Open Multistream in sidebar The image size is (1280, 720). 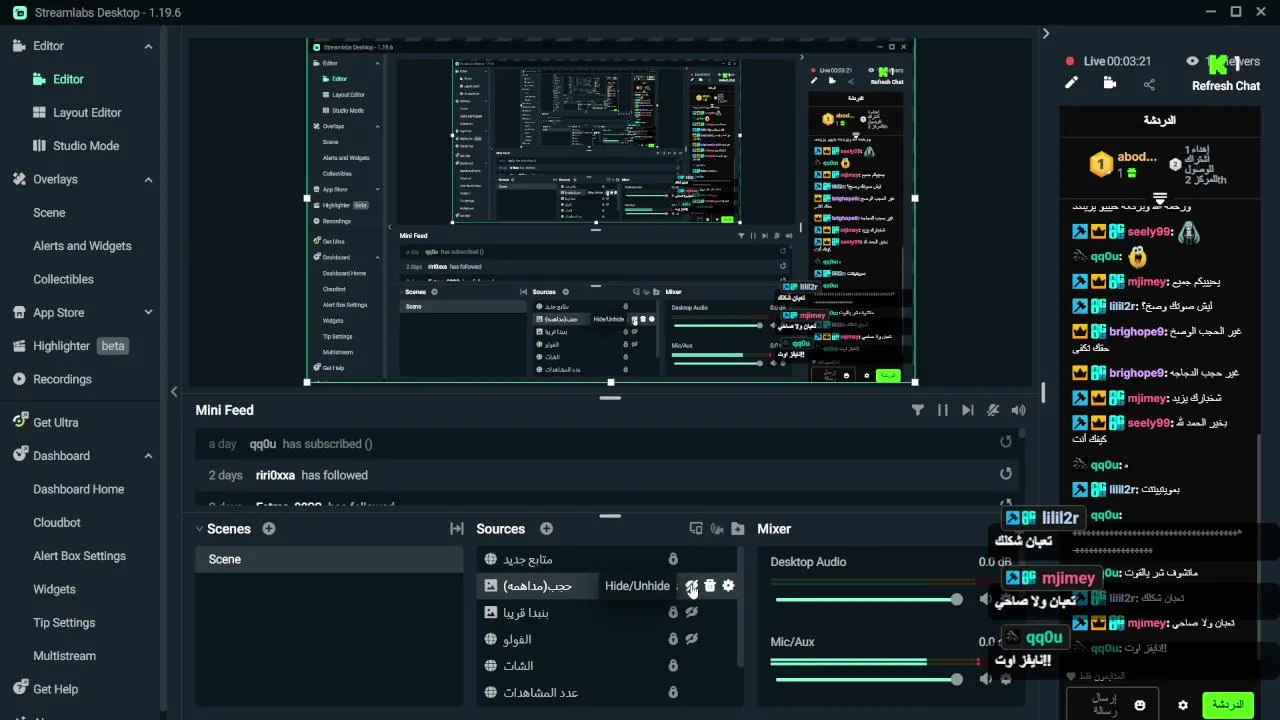(x=64, y=656)
